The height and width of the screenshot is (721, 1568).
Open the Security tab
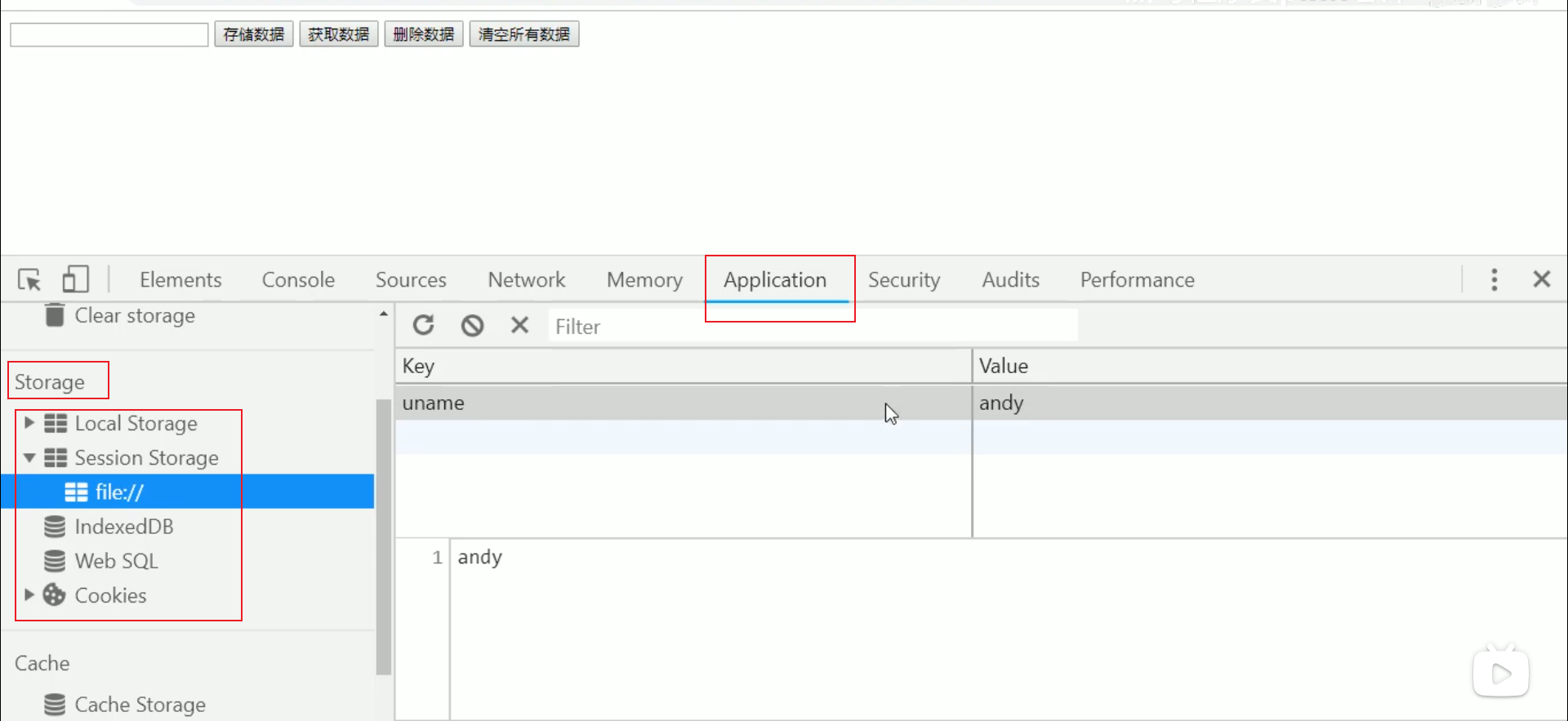(x=904, y=280)
